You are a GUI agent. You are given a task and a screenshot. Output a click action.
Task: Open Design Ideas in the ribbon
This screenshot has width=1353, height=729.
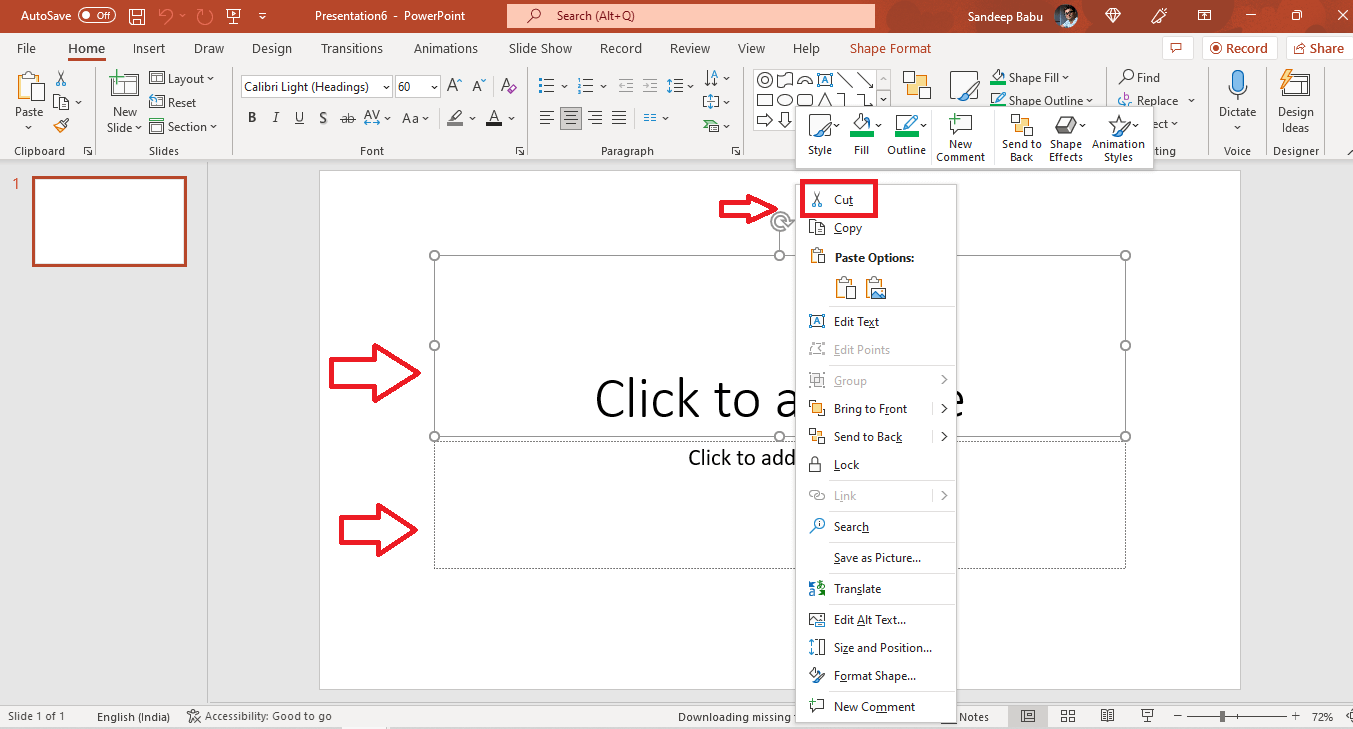[x=1295, y=103]
